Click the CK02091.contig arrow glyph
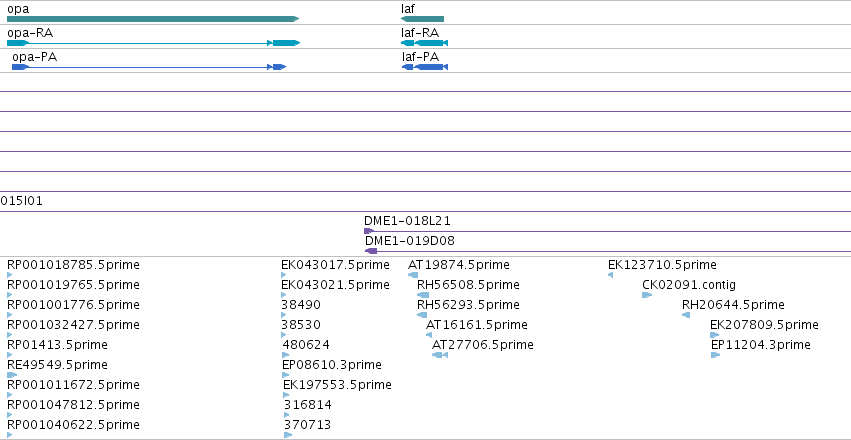The image size is (851, 440). (647, 295)
